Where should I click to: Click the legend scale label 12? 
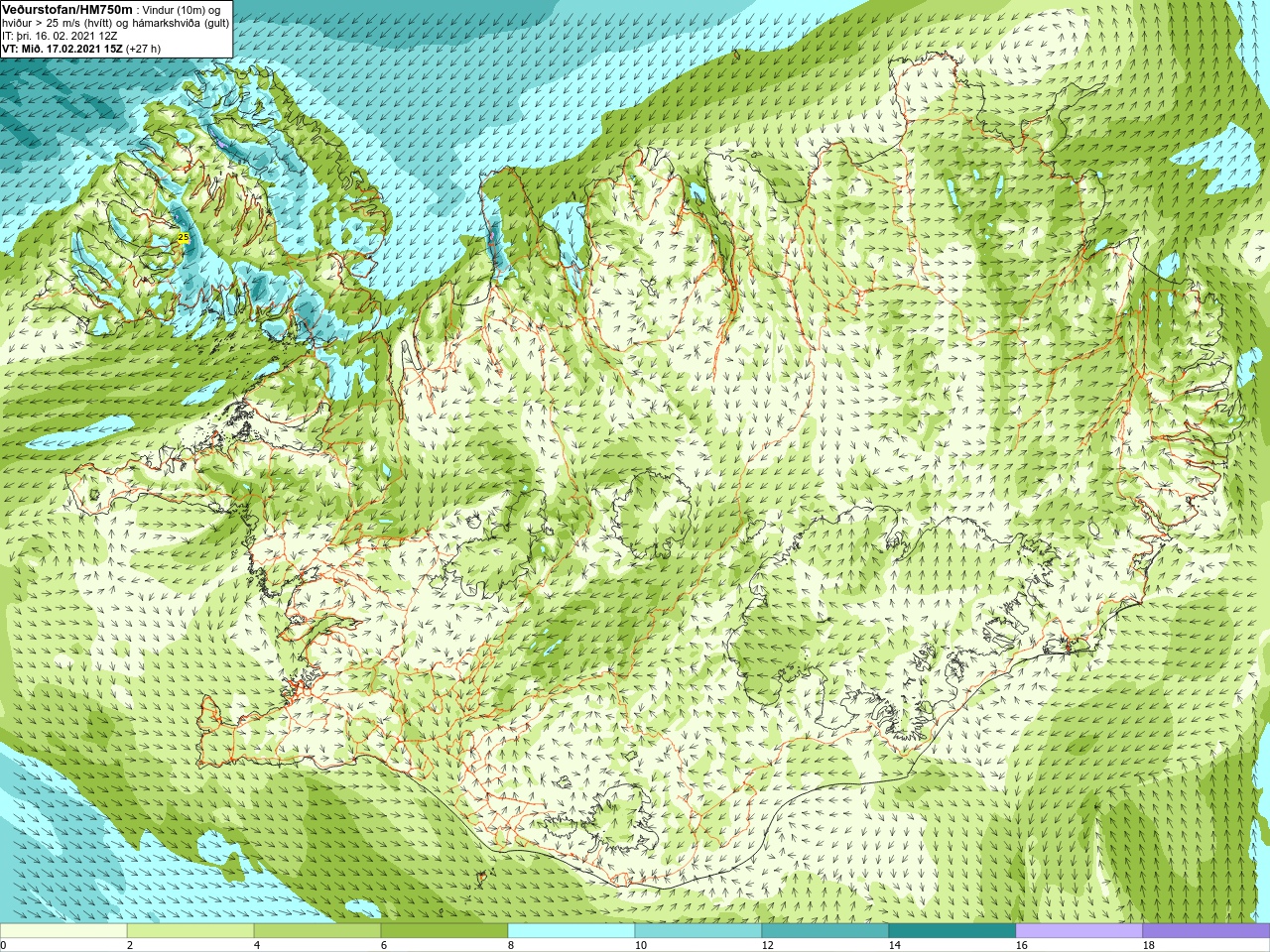pos(767,945)
